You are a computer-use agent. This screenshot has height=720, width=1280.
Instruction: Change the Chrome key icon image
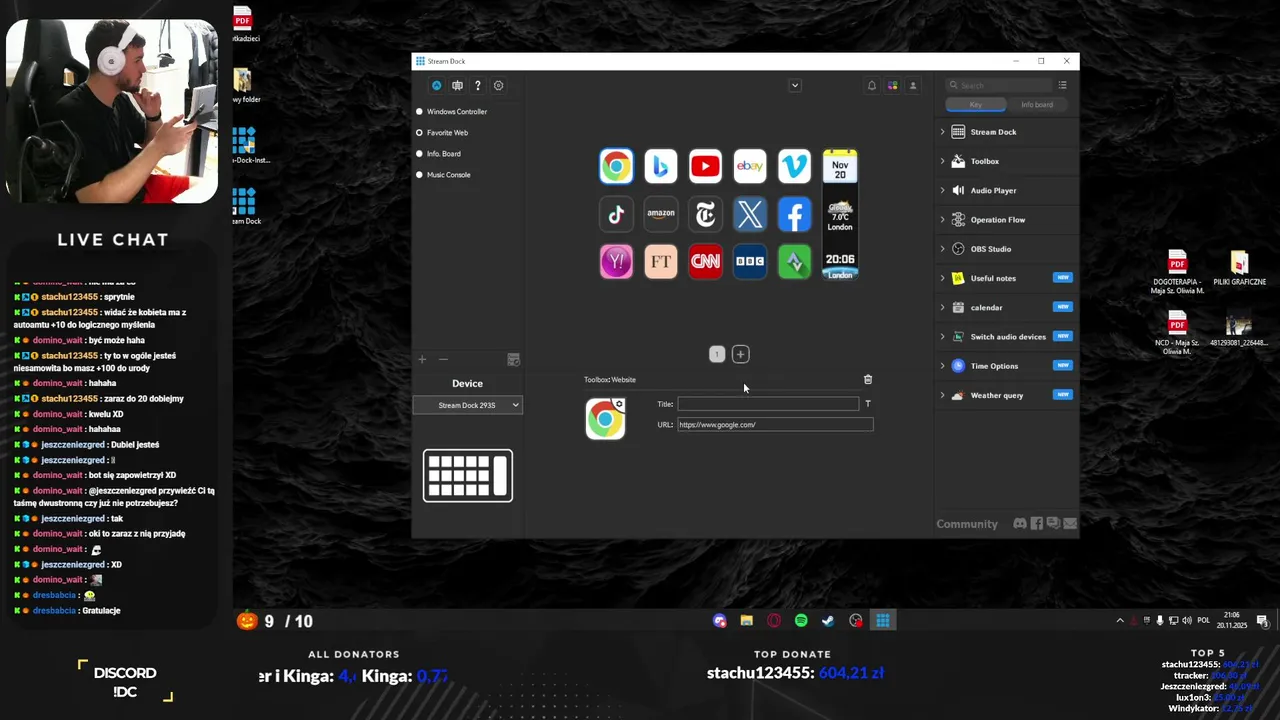click(x=605, y=418)
